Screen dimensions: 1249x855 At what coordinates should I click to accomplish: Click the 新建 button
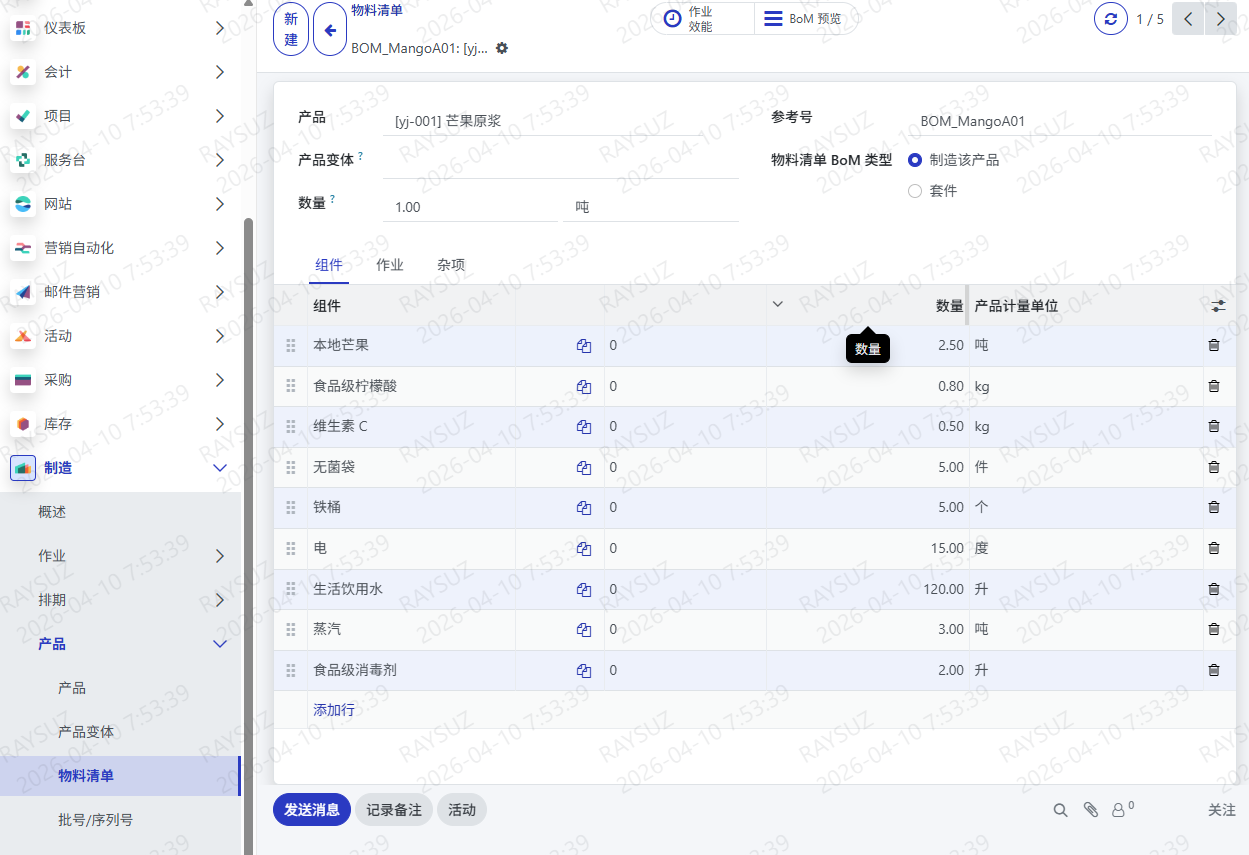pyautogui.click(x=291, y=29)
